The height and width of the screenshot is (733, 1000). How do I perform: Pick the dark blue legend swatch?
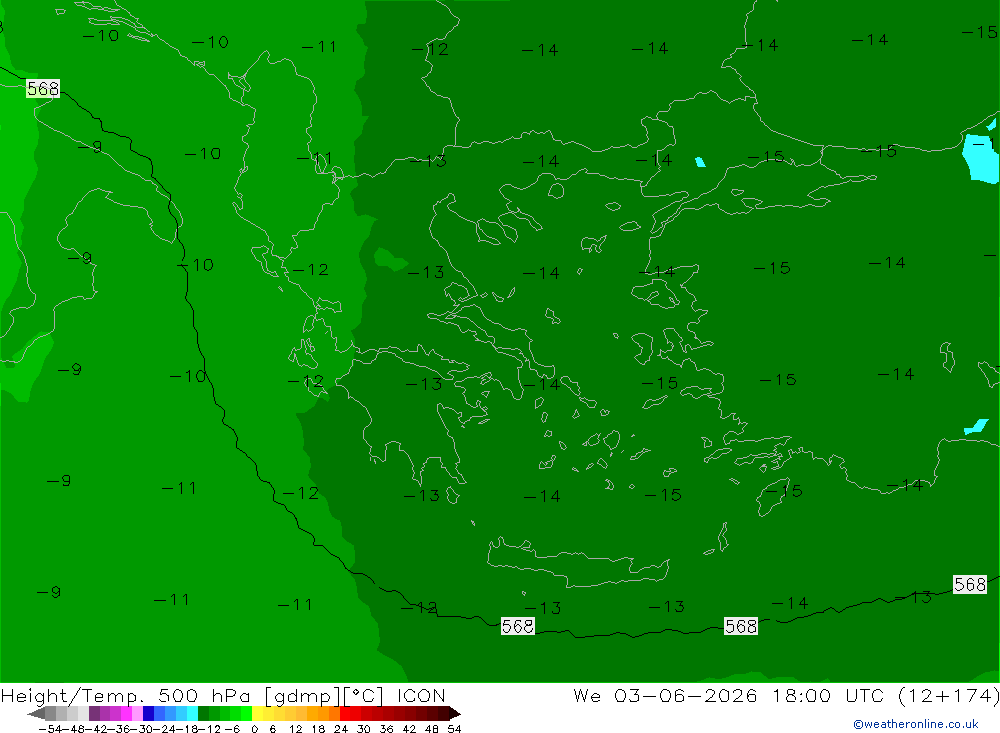pos(149,713)
